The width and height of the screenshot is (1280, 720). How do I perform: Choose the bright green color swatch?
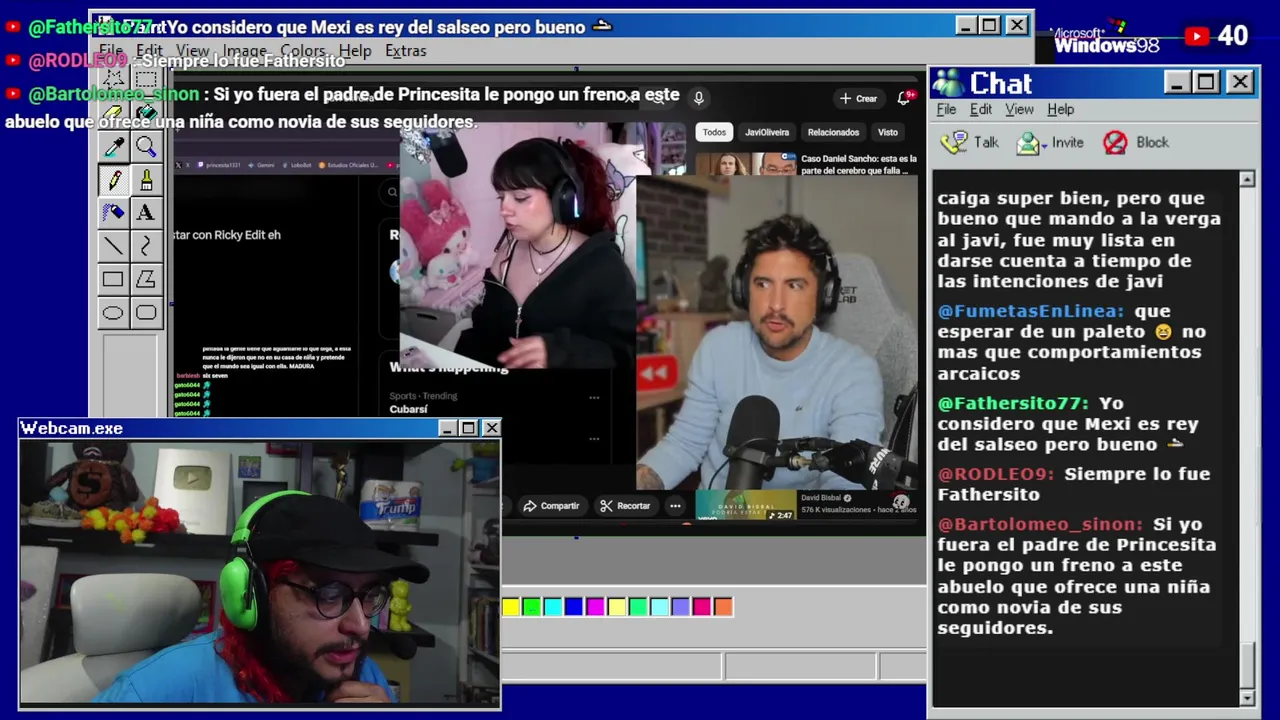(x=532, y=606)
